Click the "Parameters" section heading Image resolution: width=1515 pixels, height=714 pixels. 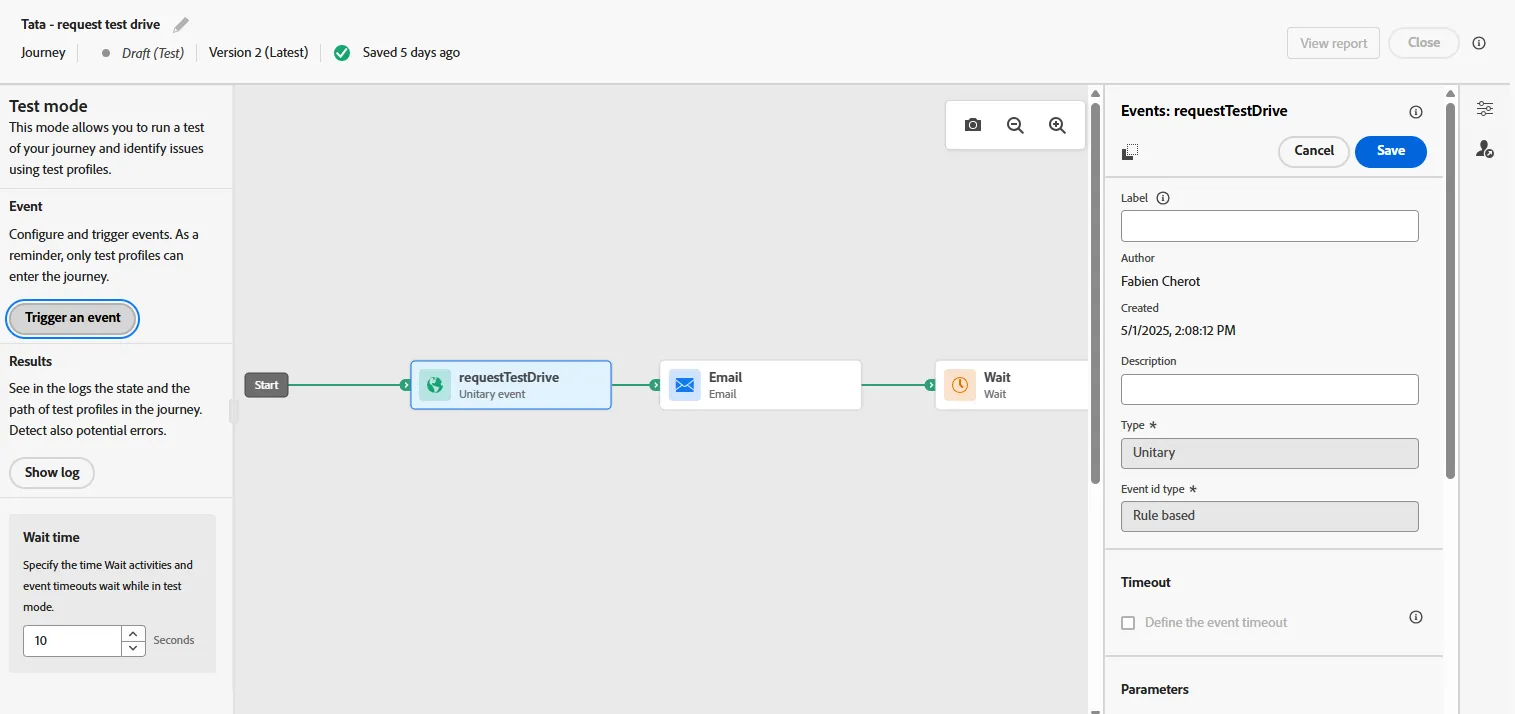pos(1155,689)
